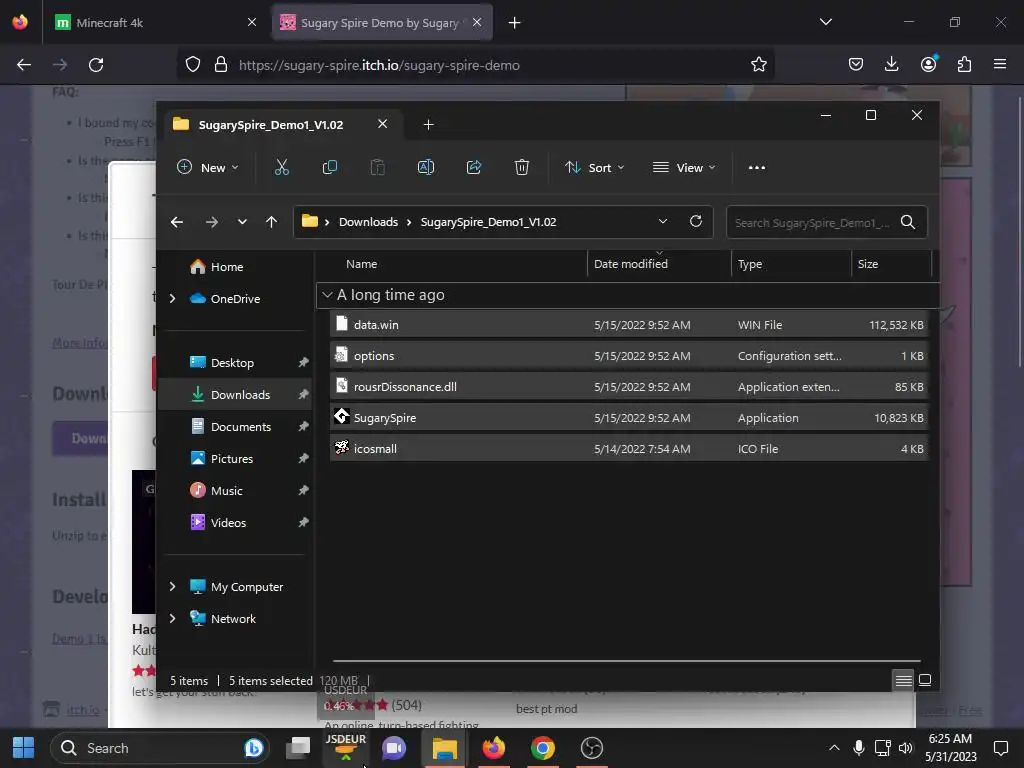Refresh the SugarySpire folder view
The height and width of the screenshot is (768, 1024).
click(696, 221)
